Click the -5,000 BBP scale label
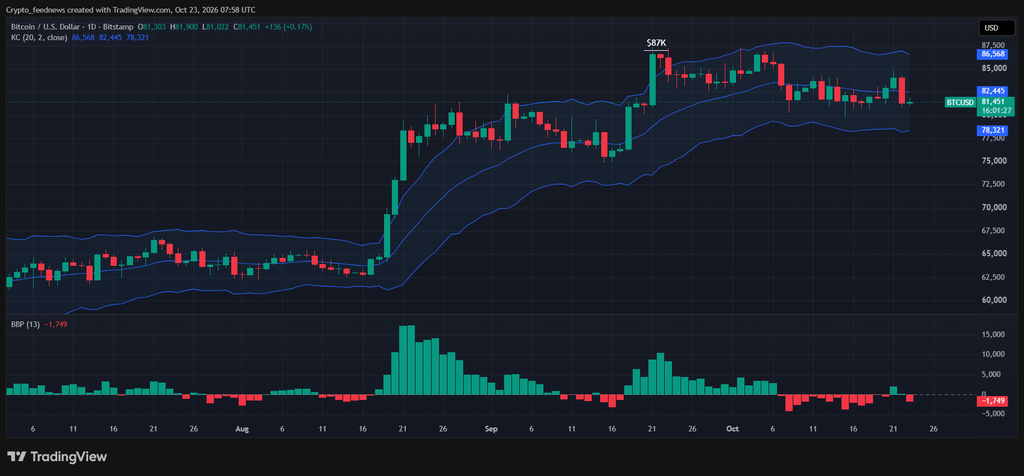Screen dimensions: 1024x476 992,415
